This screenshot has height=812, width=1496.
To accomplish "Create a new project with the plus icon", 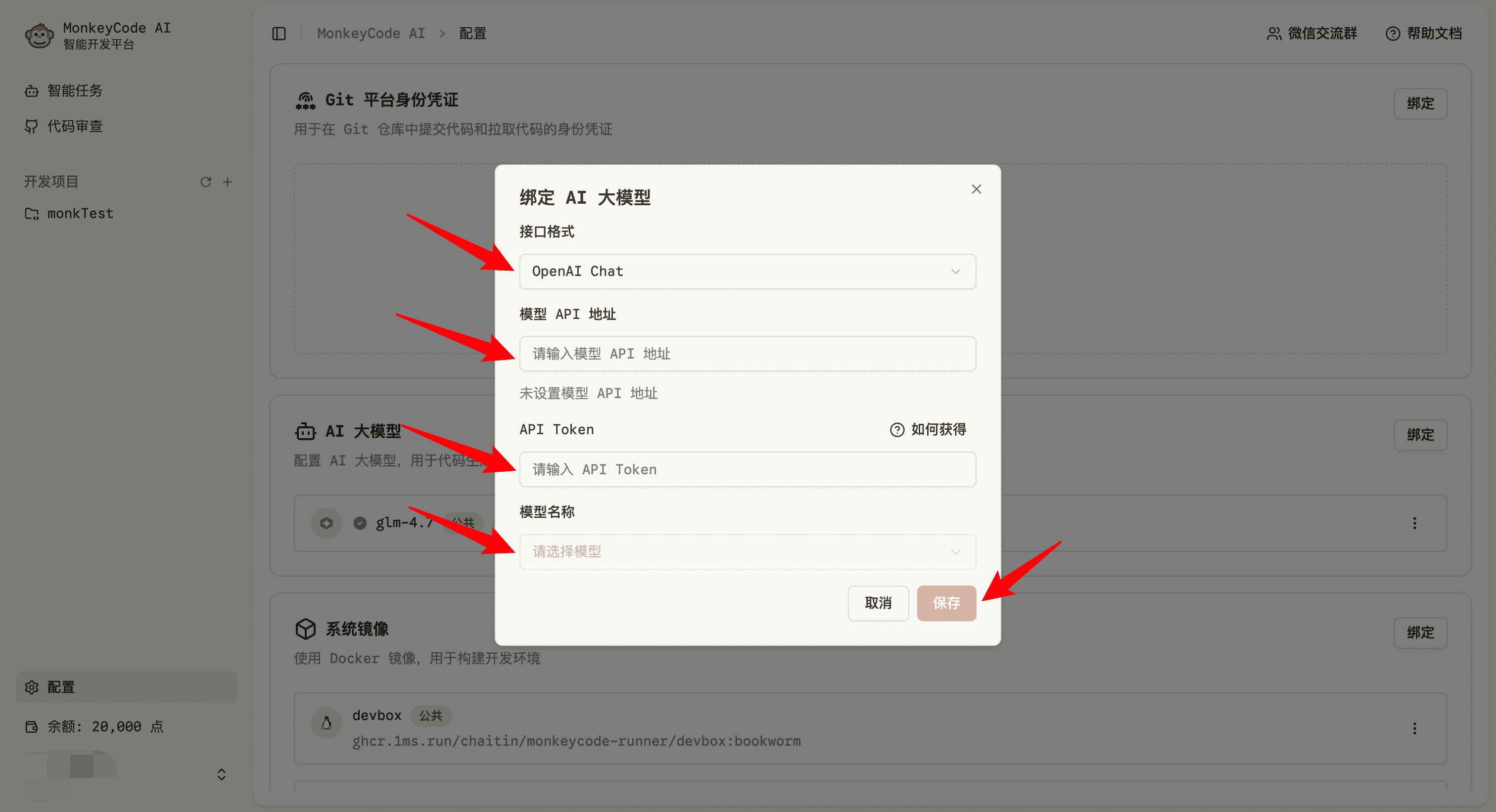I will pyautogui.click(x=228, y=181).
